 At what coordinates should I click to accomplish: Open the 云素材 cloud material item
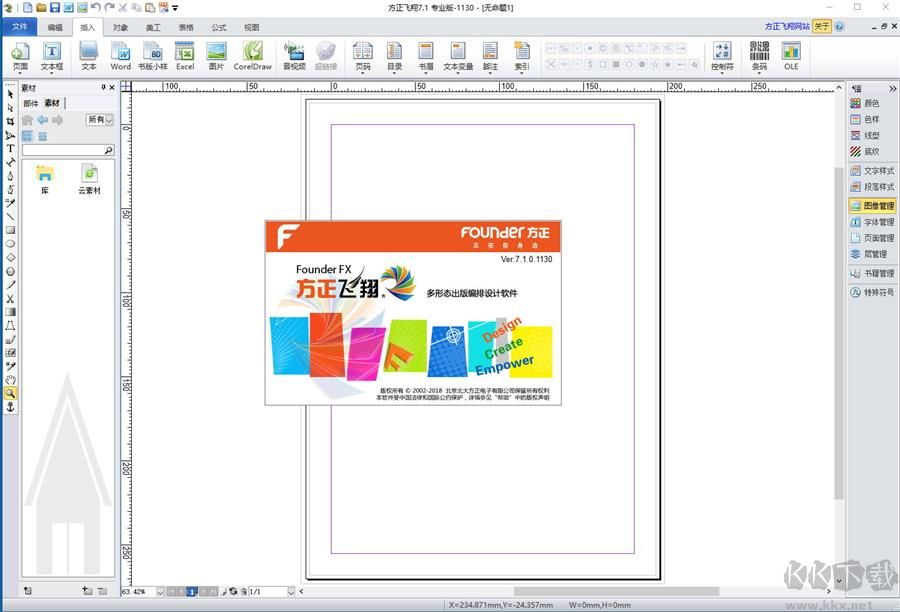90,180
